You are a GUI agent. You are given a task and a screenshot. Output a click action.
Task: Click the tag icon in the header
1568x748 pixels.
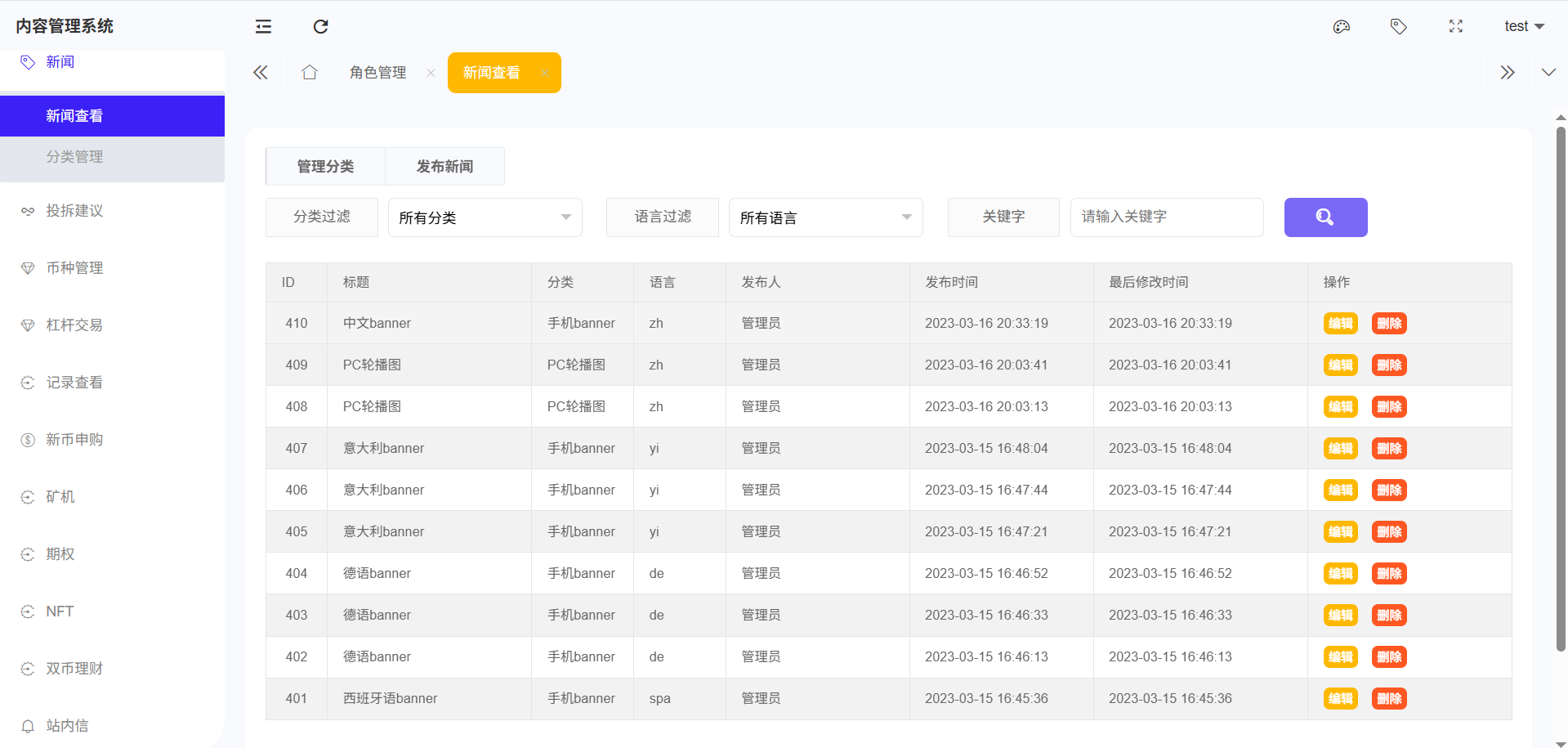pos(1398,27)
